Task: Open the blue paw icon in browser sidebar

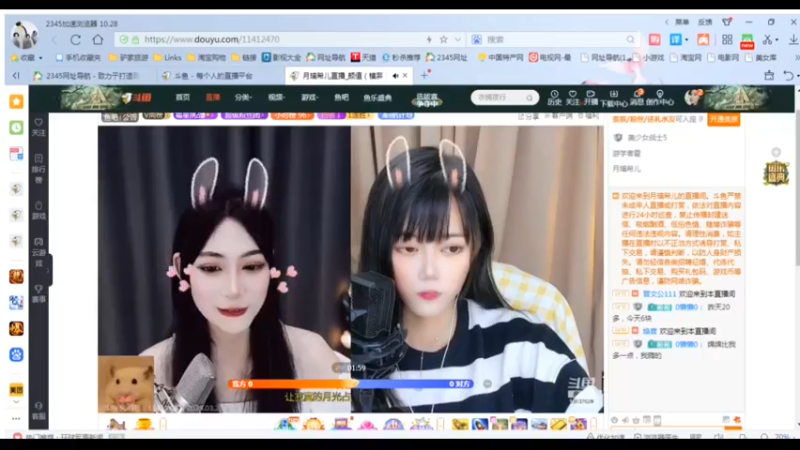Action: pyautogui.click(x=16, y=355)
